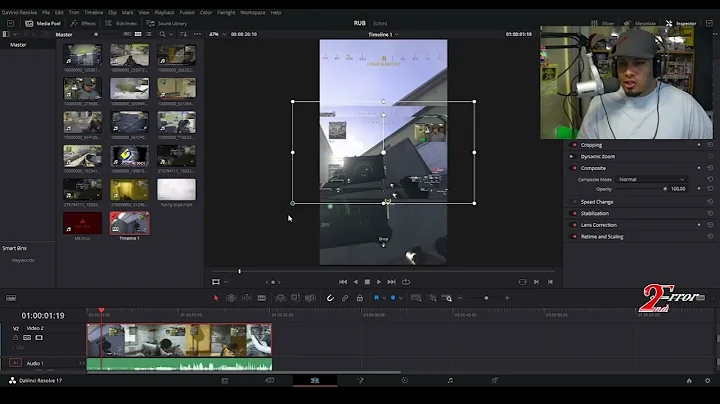Toggle the Composite section switch
Image resolution: width=720 pixels, height=404 pixels.
[x=574, y=168]
